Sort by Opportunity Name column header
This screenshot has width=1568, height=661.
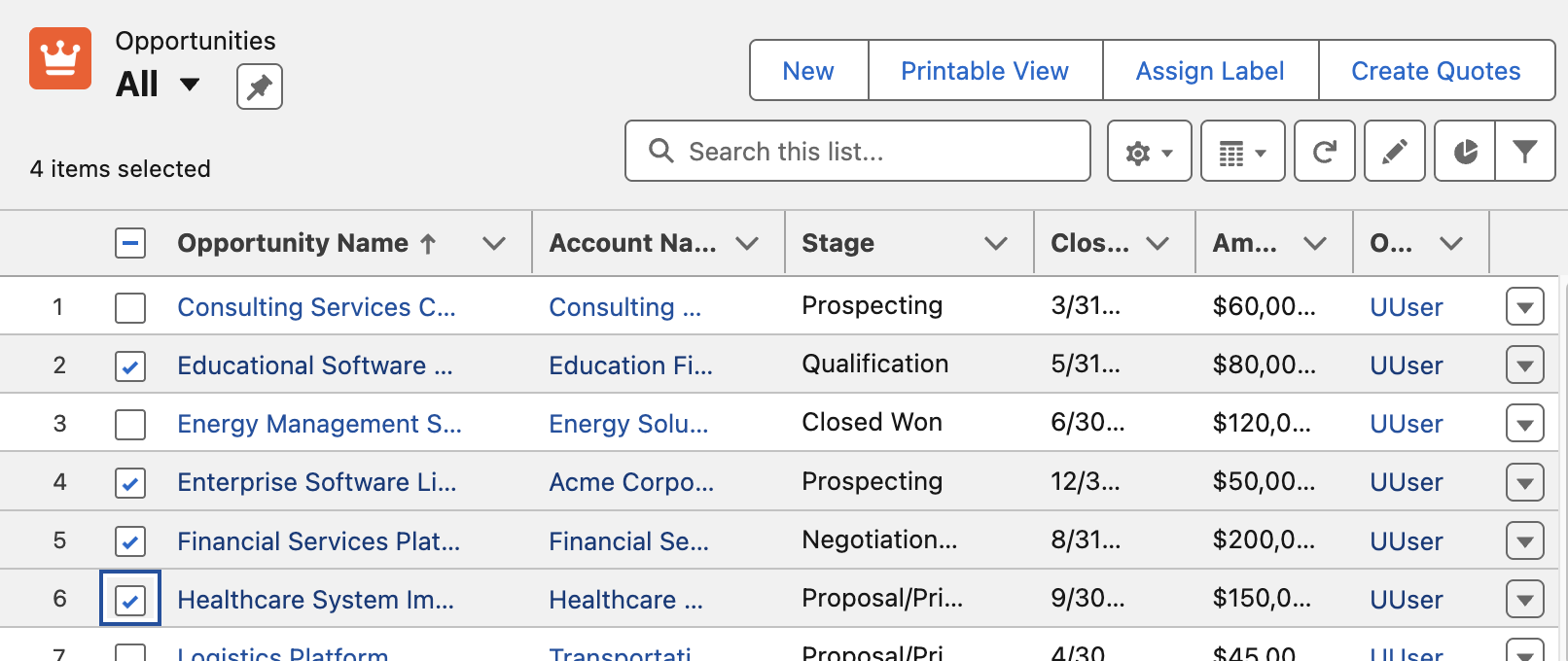[293, 243]
